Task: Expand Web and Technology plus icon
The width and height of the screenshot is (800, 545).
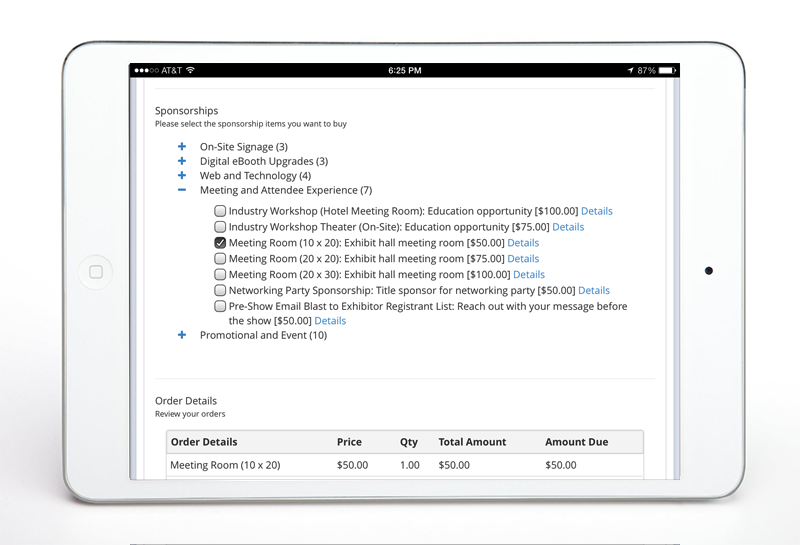Action: point(182,175)
